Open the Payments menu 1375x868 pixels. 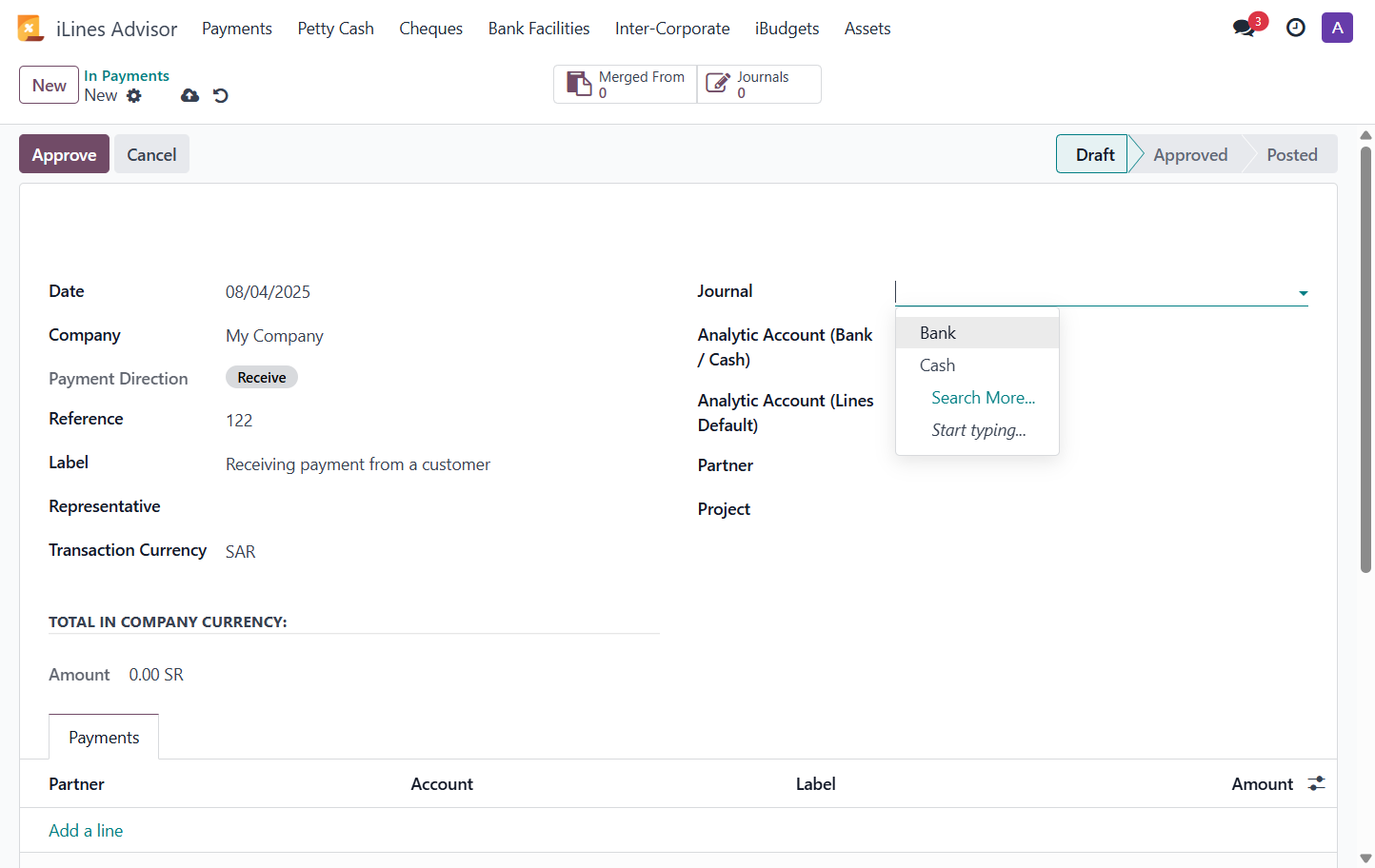[237, 29]
